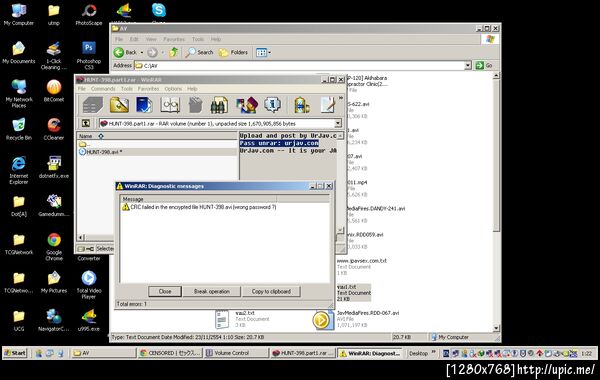This screenshot has width=600, height=380.
Task: Click the Up folder icon in Explorer
Action: 173,52
